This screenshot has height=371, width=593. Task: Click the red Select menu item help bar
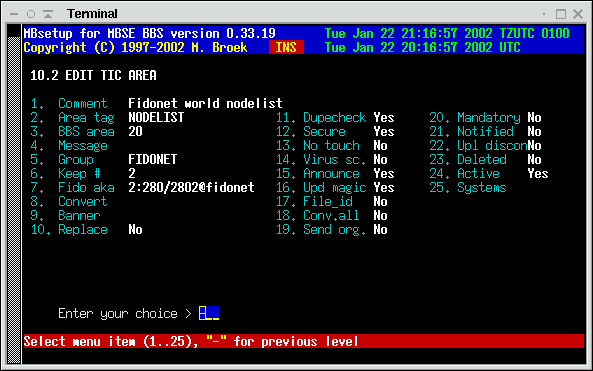(304, 341)
